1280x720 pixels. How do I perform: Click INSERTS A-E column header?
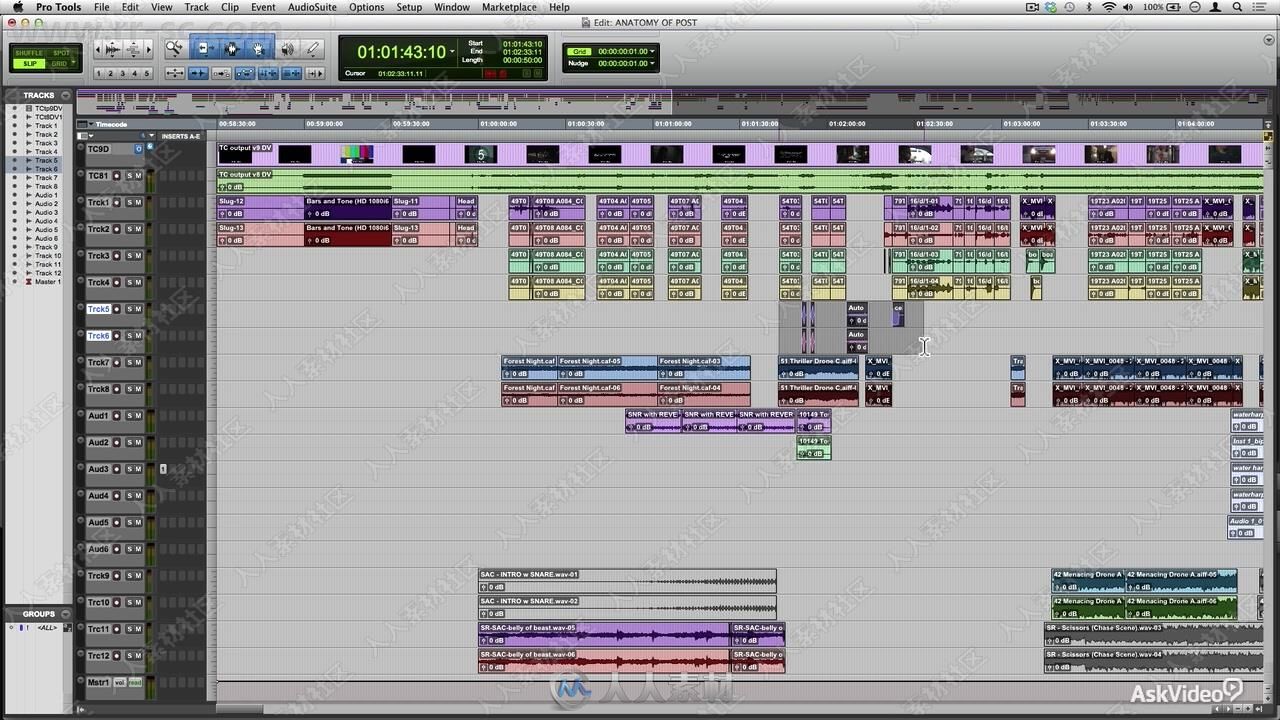[x=181, y=136]
